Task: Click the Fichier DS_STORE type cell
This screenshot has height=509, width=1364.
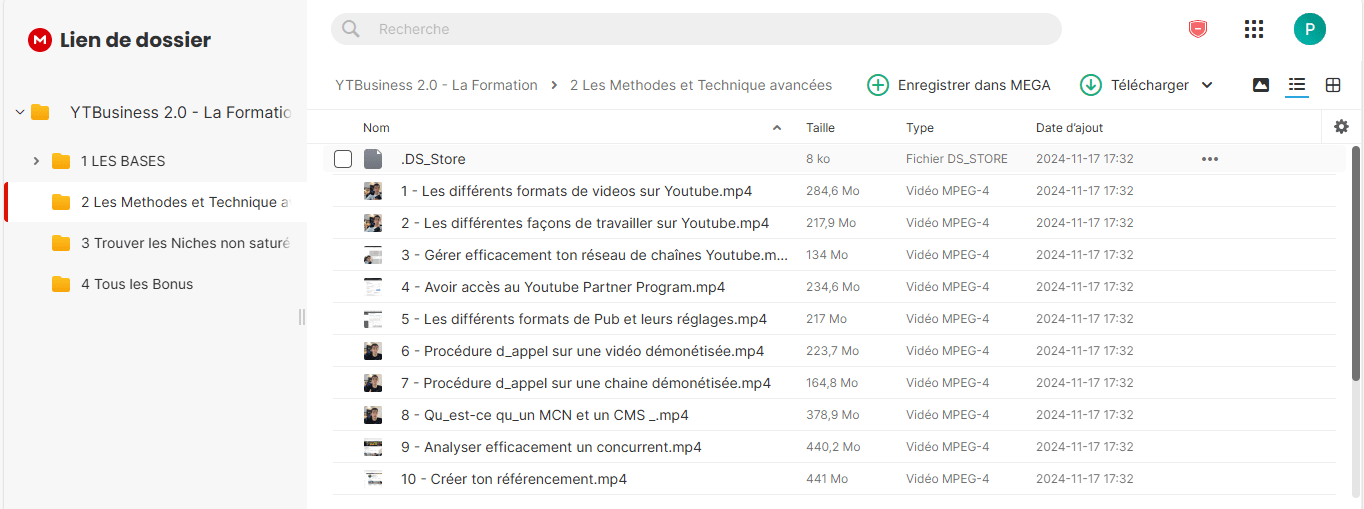Action: 957,159
